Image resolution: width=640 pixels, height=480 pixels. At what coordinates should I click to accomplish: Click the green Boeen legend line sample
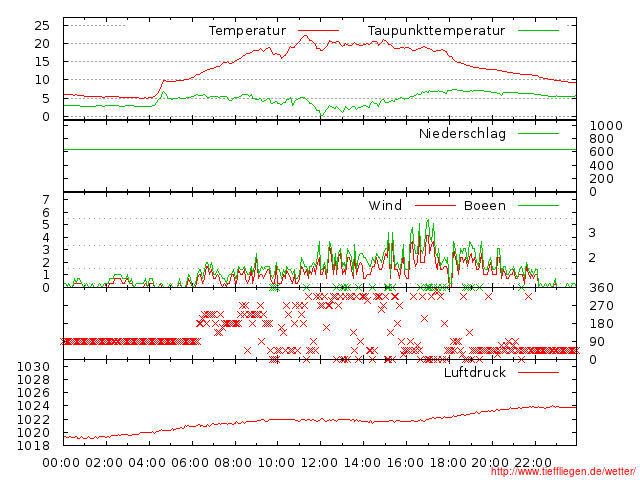point(538,206)
